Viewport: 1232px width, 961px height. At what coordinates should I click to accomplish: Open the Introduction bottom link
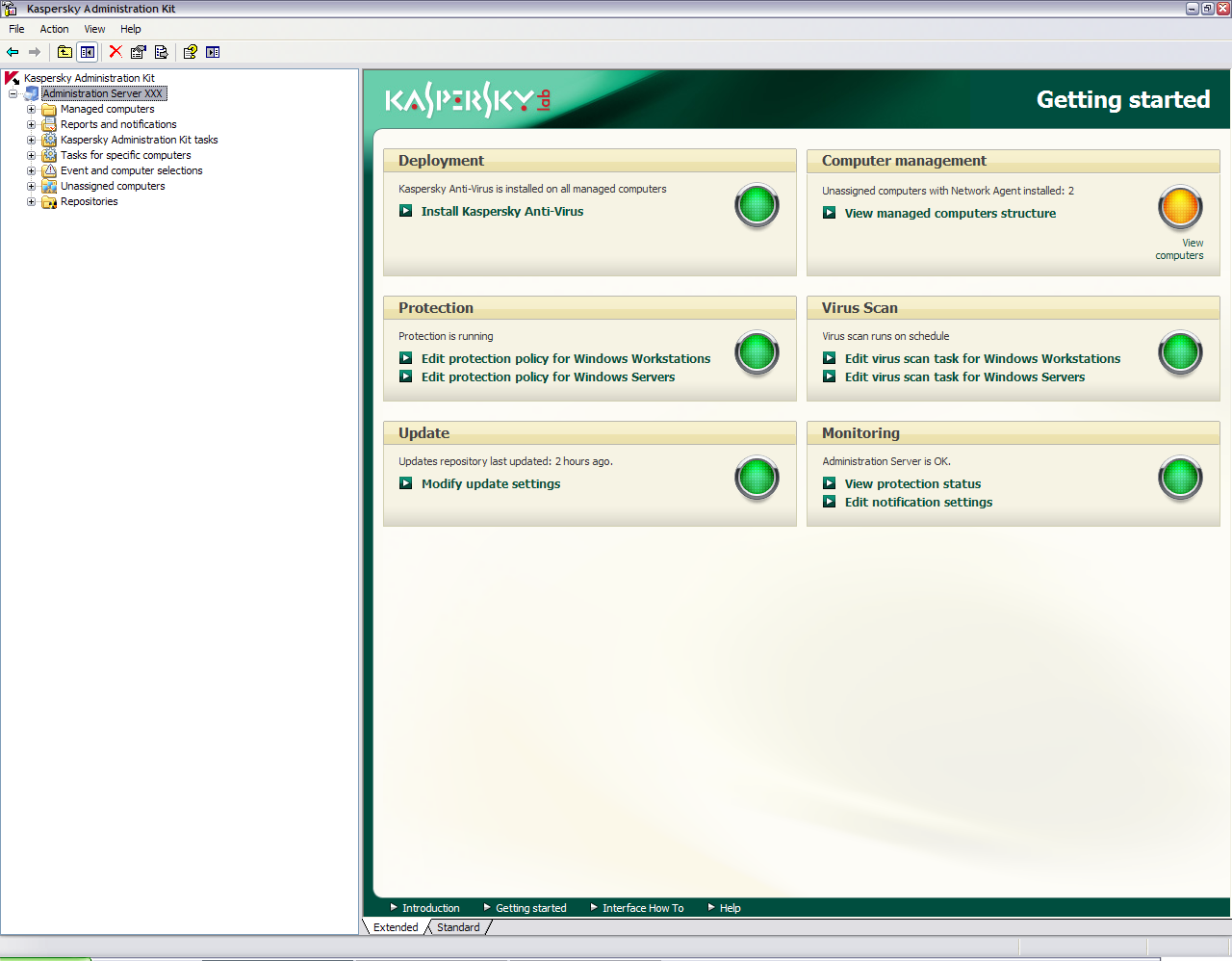coord(430,908)
